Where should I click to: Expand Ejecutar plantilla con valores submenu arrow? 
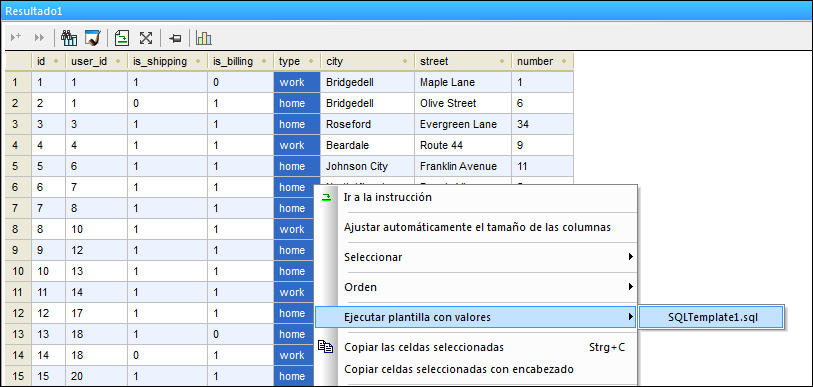(x=630, y=317)
